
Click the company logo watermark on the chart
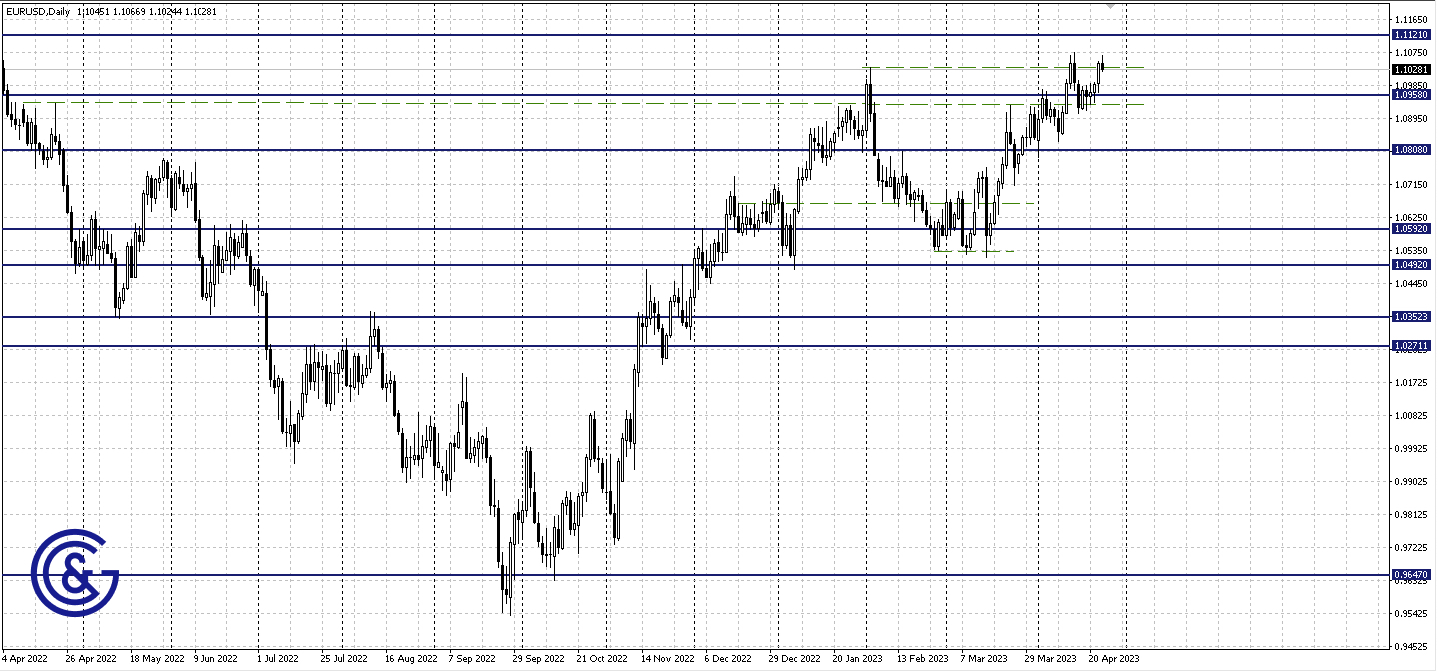75,570
